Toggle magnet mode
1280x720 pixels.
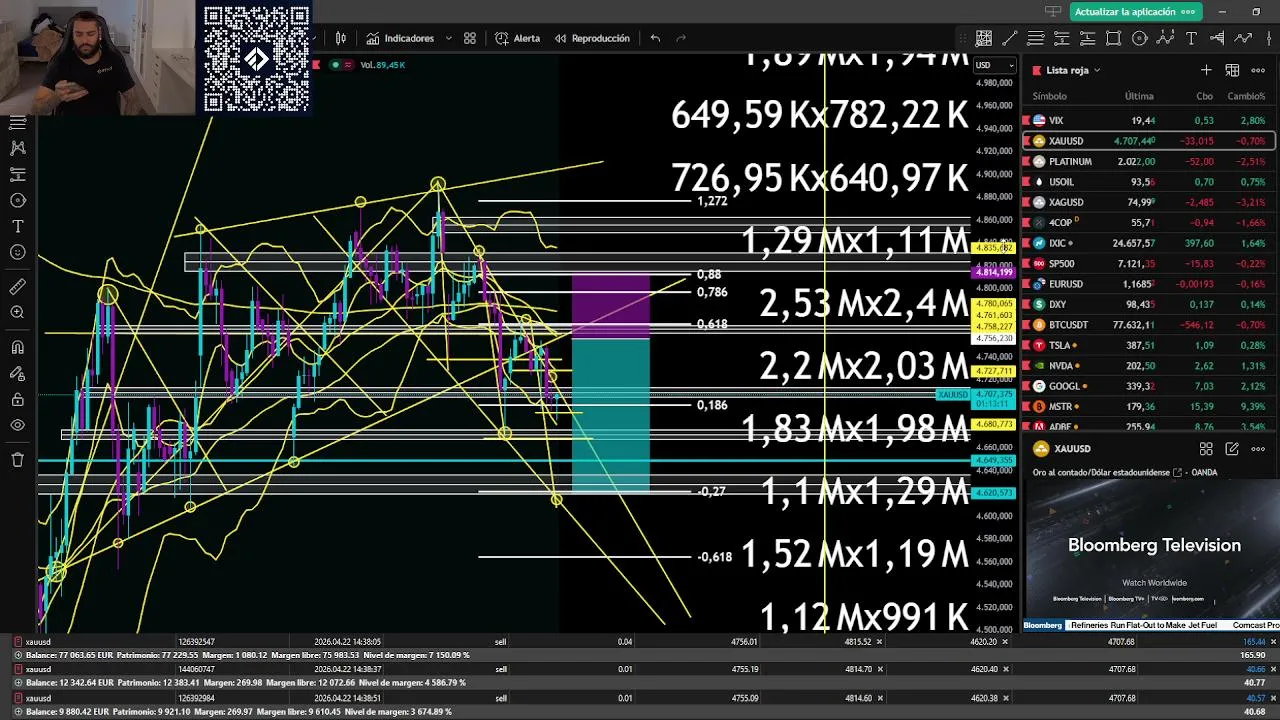click(17, 348)
